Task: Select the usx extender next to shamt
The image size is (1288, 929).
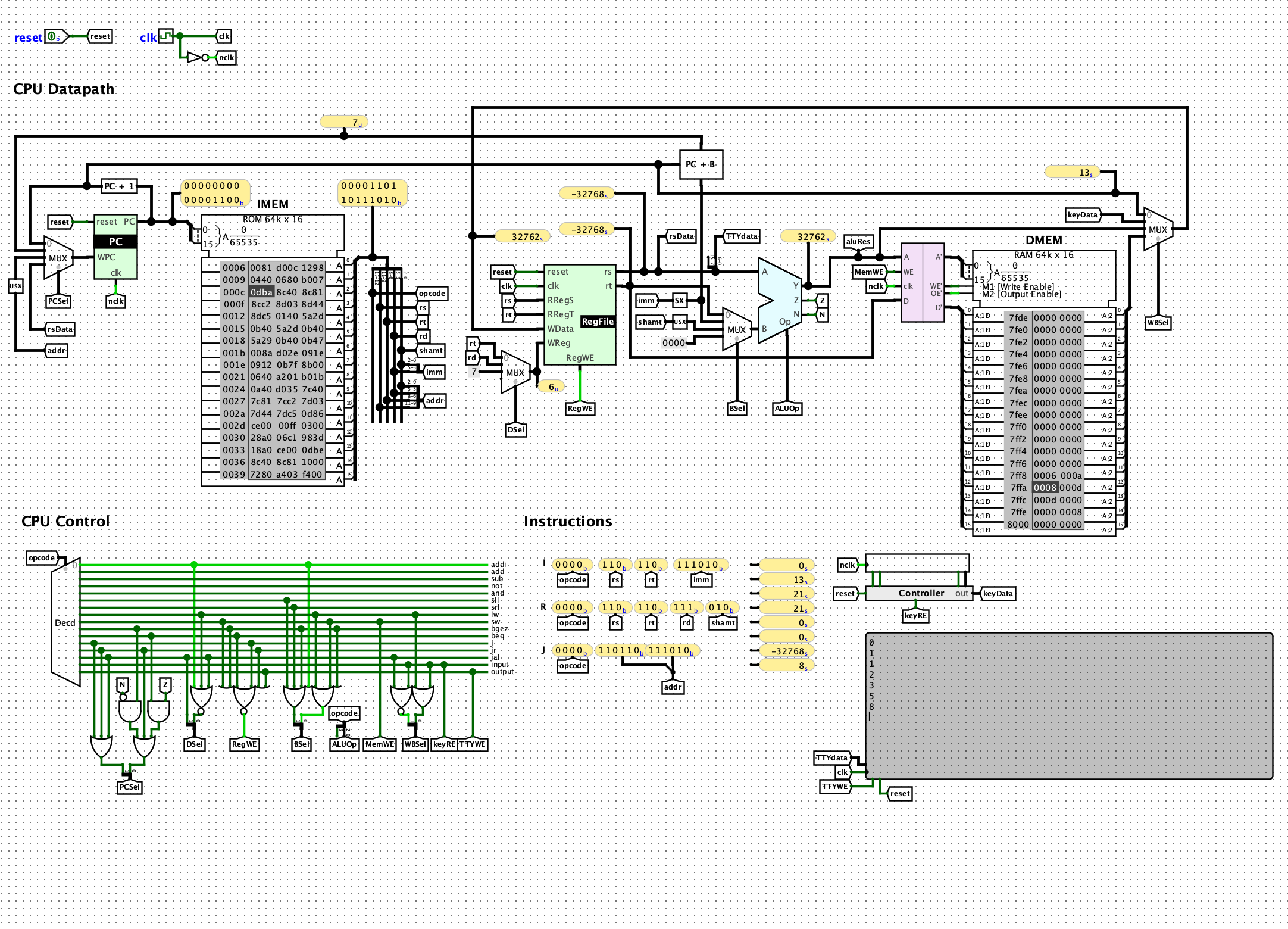Action: [680, 322]
